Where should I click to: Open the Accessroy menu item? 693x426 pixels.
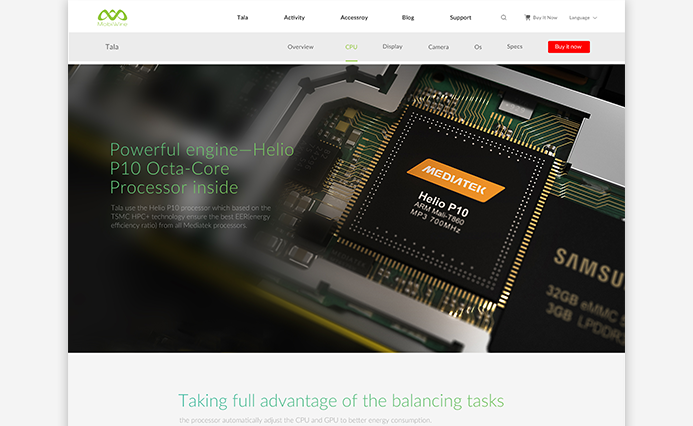353,17
